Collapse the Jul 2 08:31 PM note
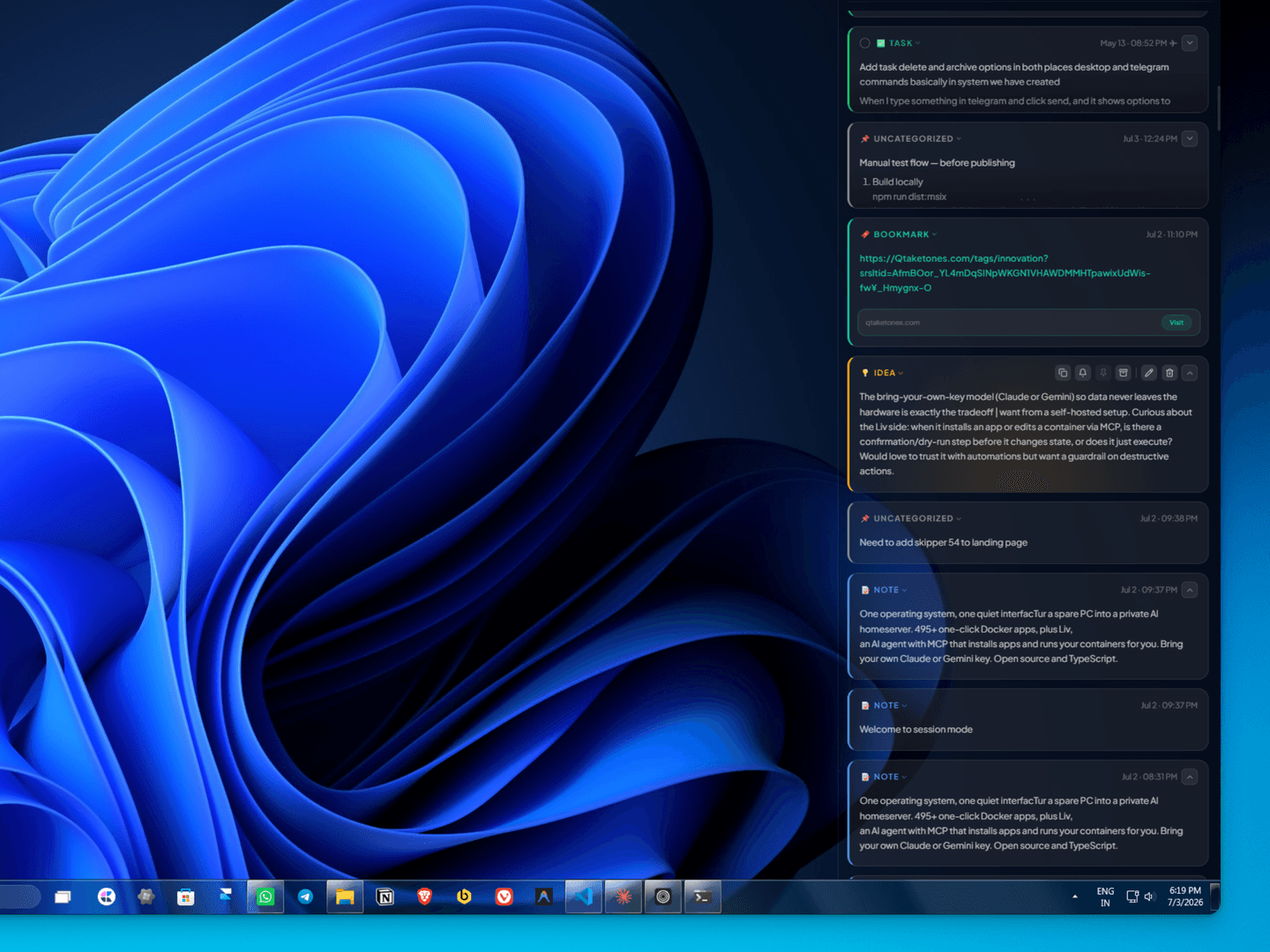1270x952 pixels. 1190,777
